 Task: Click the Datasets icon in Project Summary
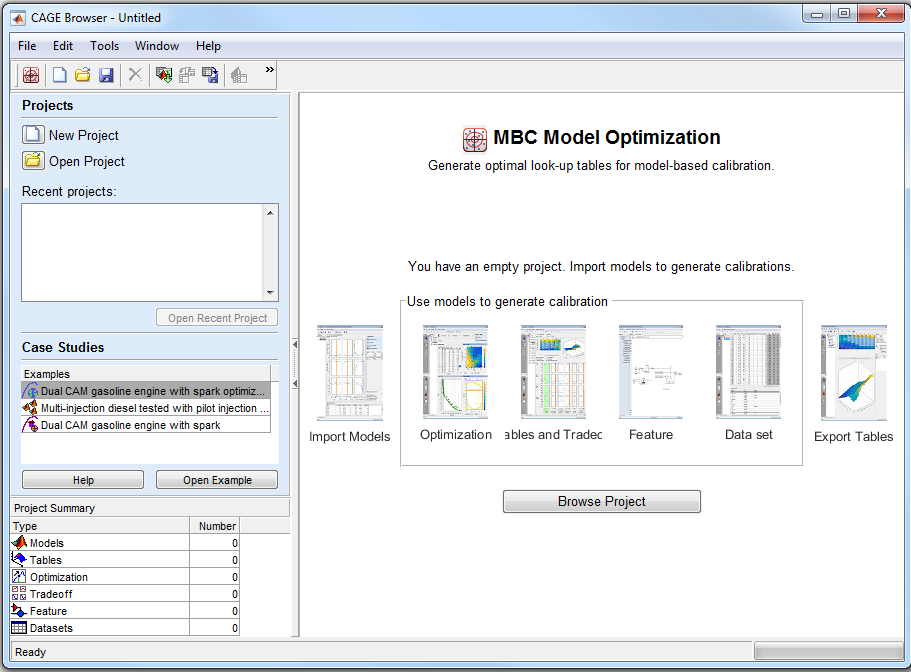point(19,627)
